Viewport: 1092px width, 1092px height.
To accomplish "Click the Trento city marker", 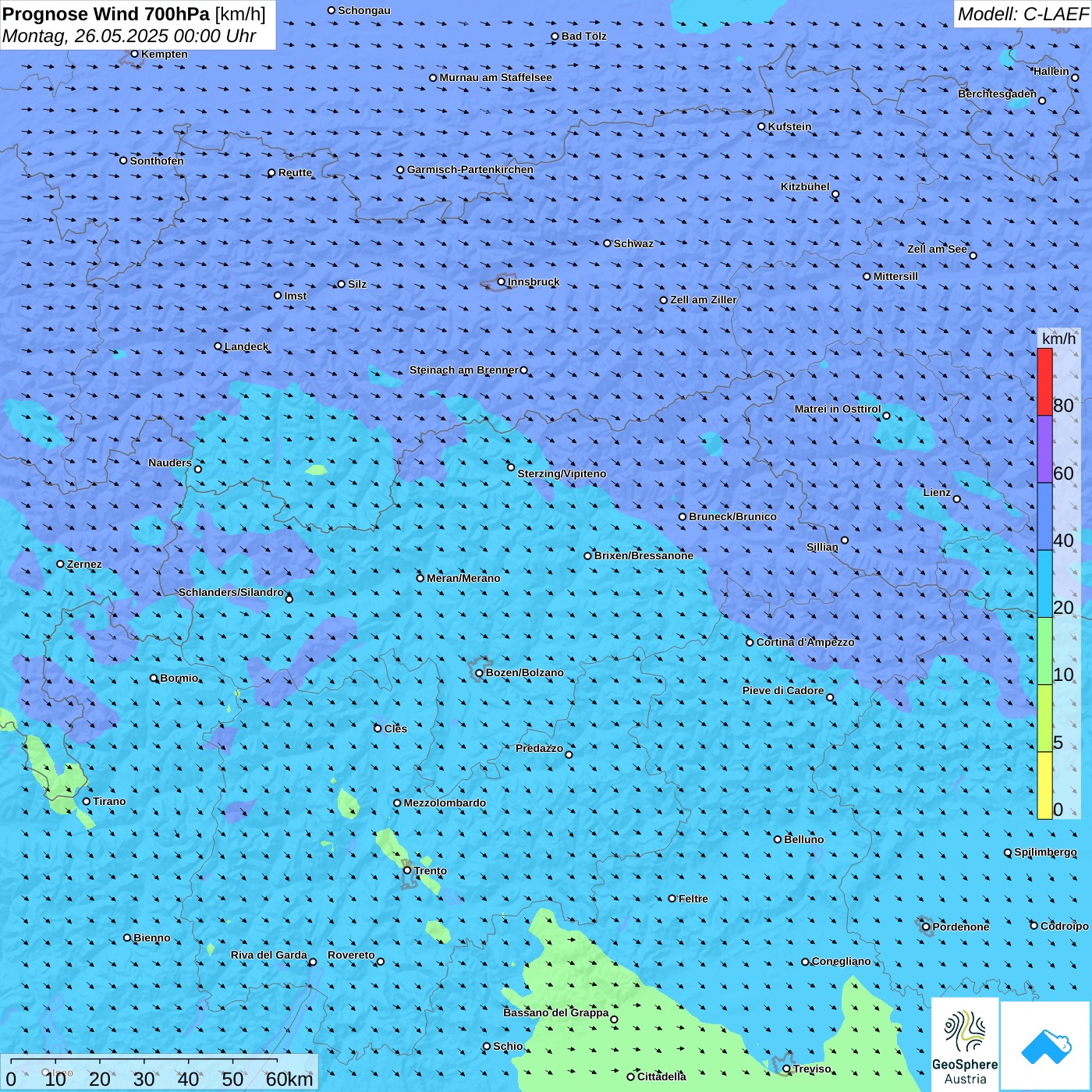I will point(407,870).
